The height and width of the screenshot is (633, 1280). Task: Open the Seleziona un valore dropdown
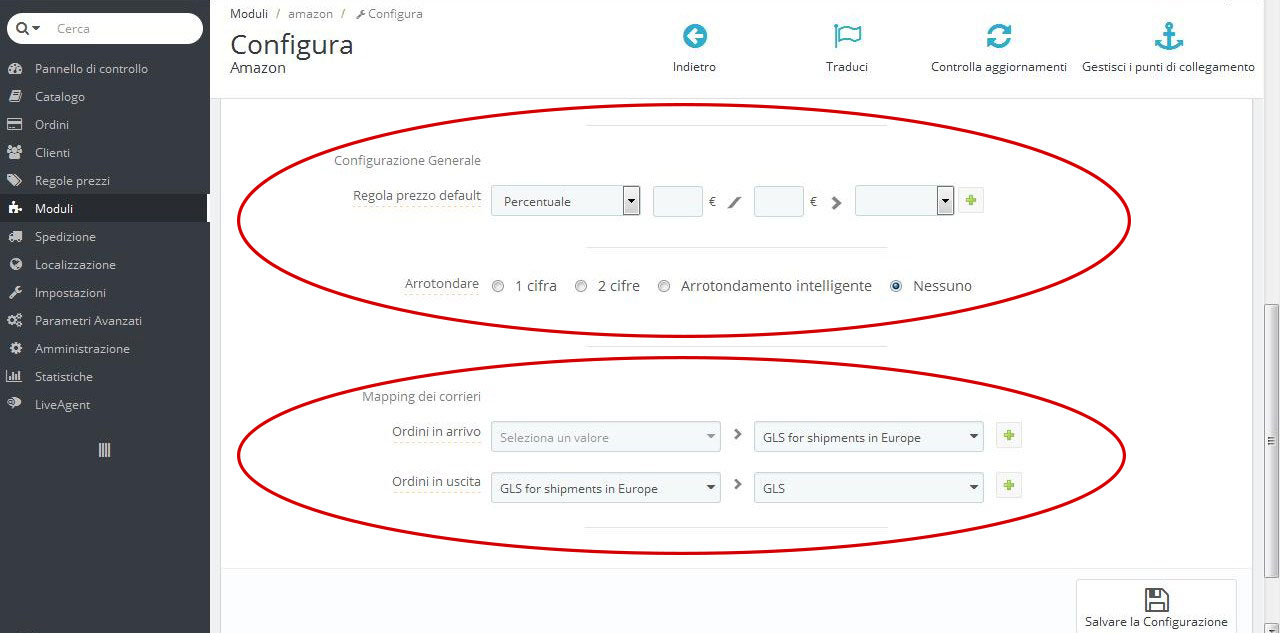coord(606,437)
